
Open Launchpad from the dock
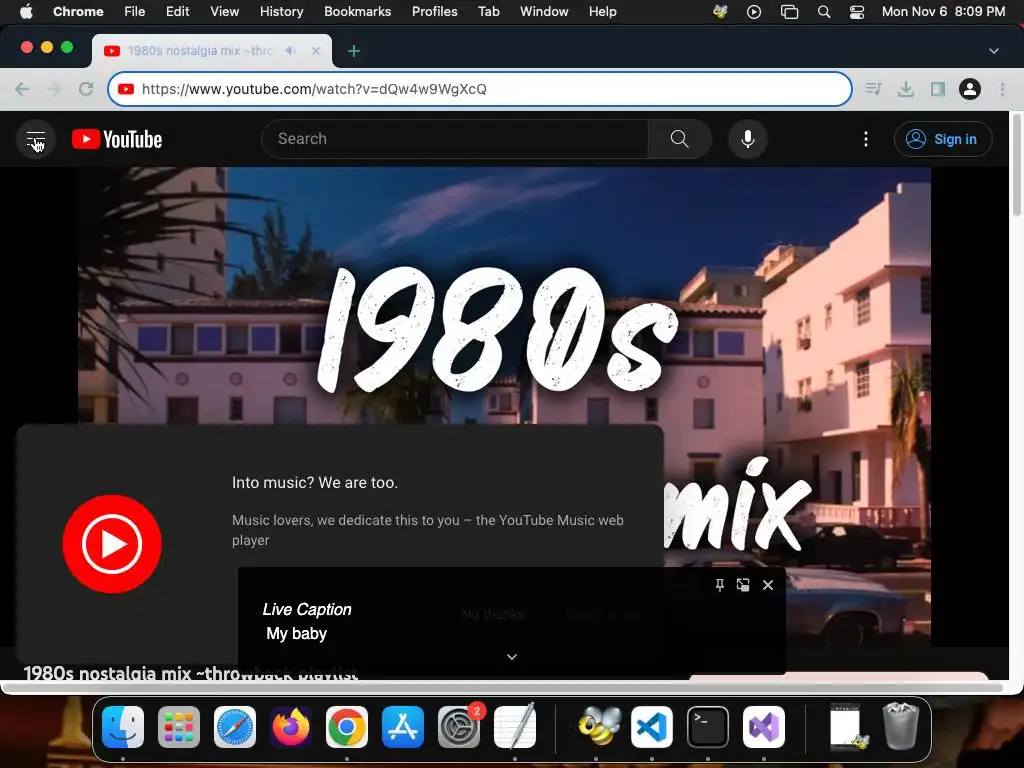click(179, 727)
